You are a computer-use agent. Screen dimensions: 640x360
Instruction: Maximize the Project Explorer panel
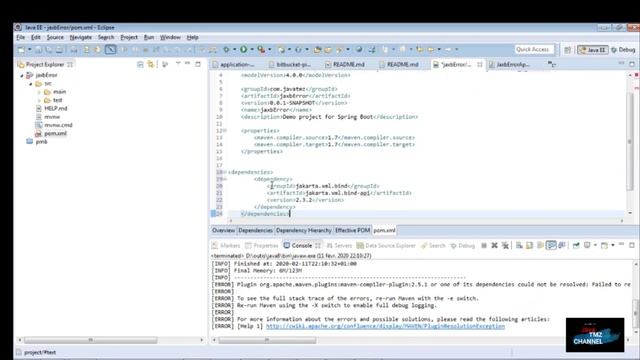pos(198,64)
